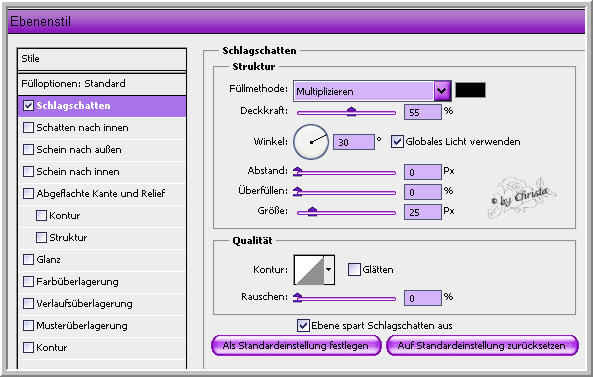
Task: Click the Deckkraft opacity slider handle
Action: pos(351,111)
